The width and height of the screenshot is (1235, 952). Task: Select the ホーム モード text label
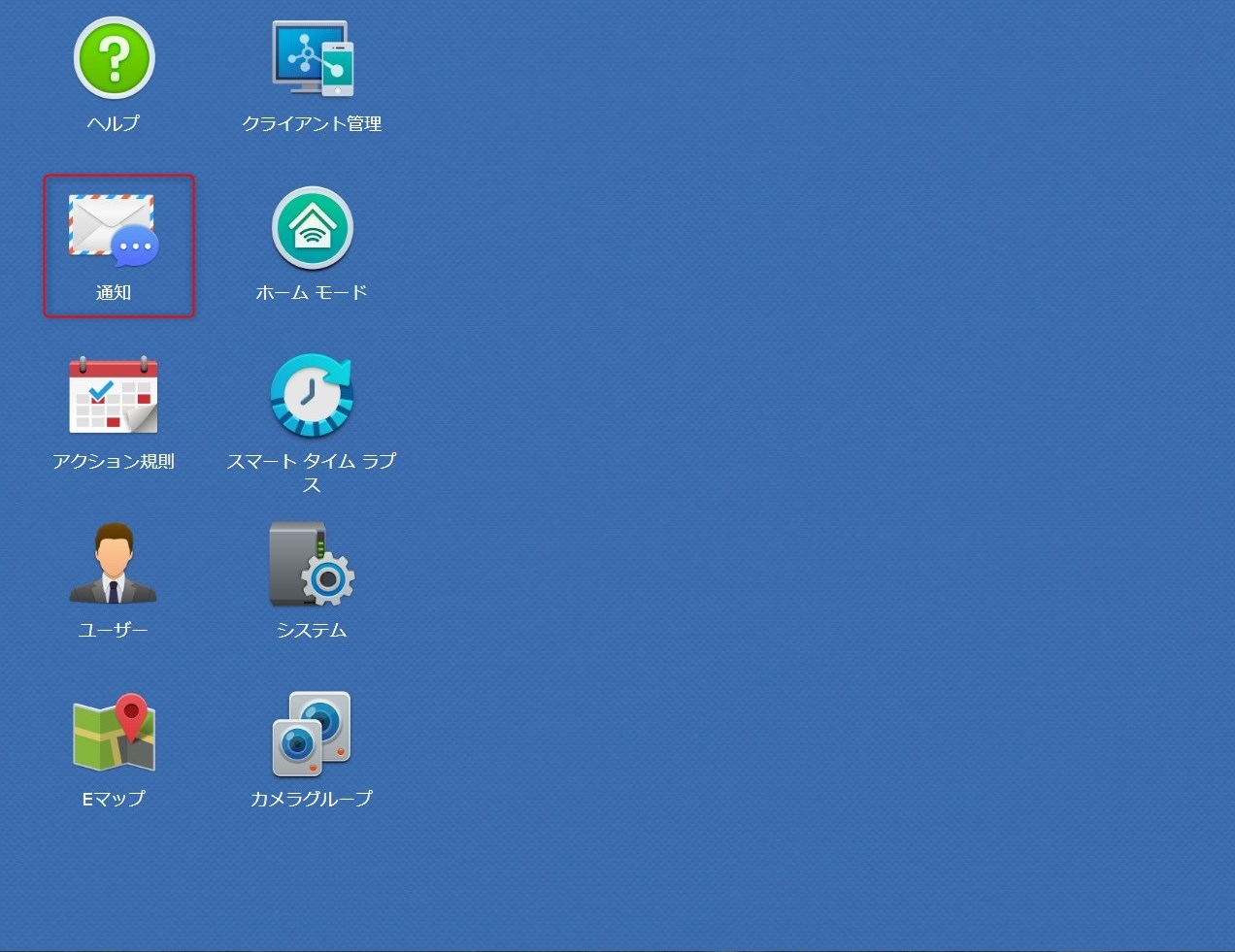(x=312, y=292)
